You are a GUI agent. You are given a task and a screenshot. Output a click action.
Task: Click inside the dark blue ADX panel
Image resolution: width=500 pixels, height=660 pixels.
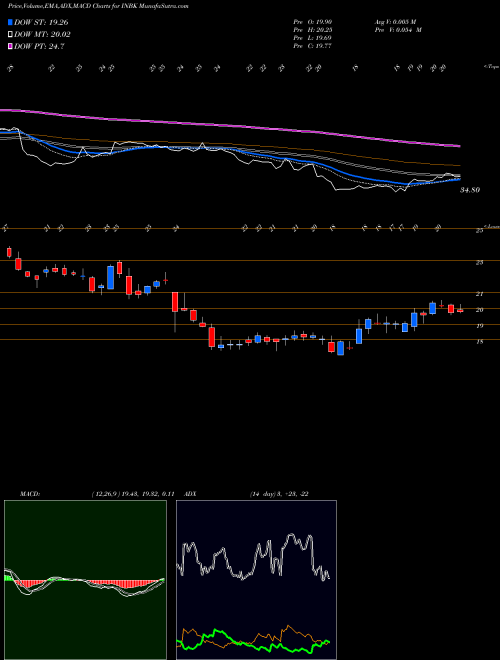[256, 580]
